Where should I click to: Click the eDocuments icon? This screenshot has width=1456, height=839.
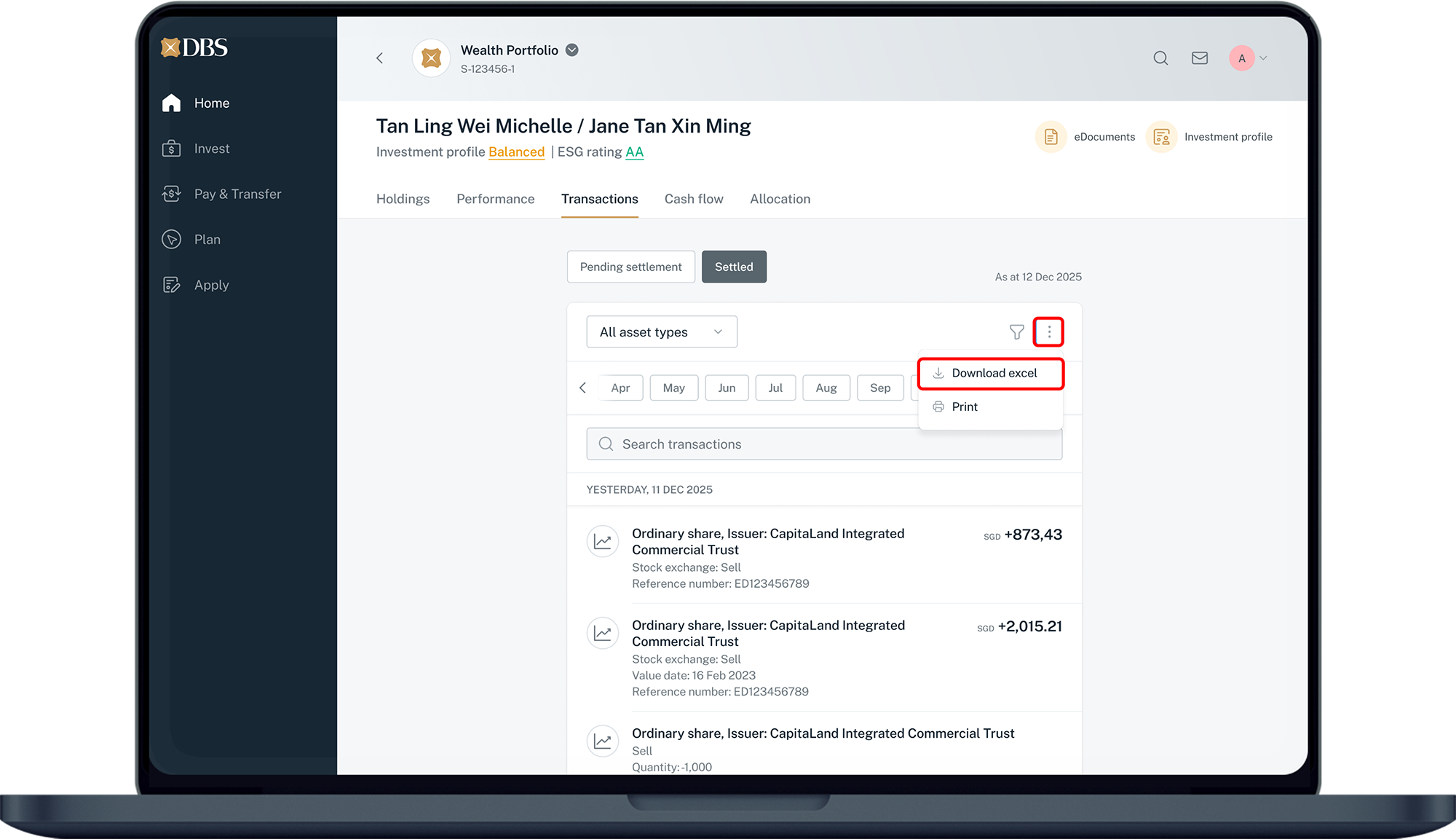tap(1051, 137)
